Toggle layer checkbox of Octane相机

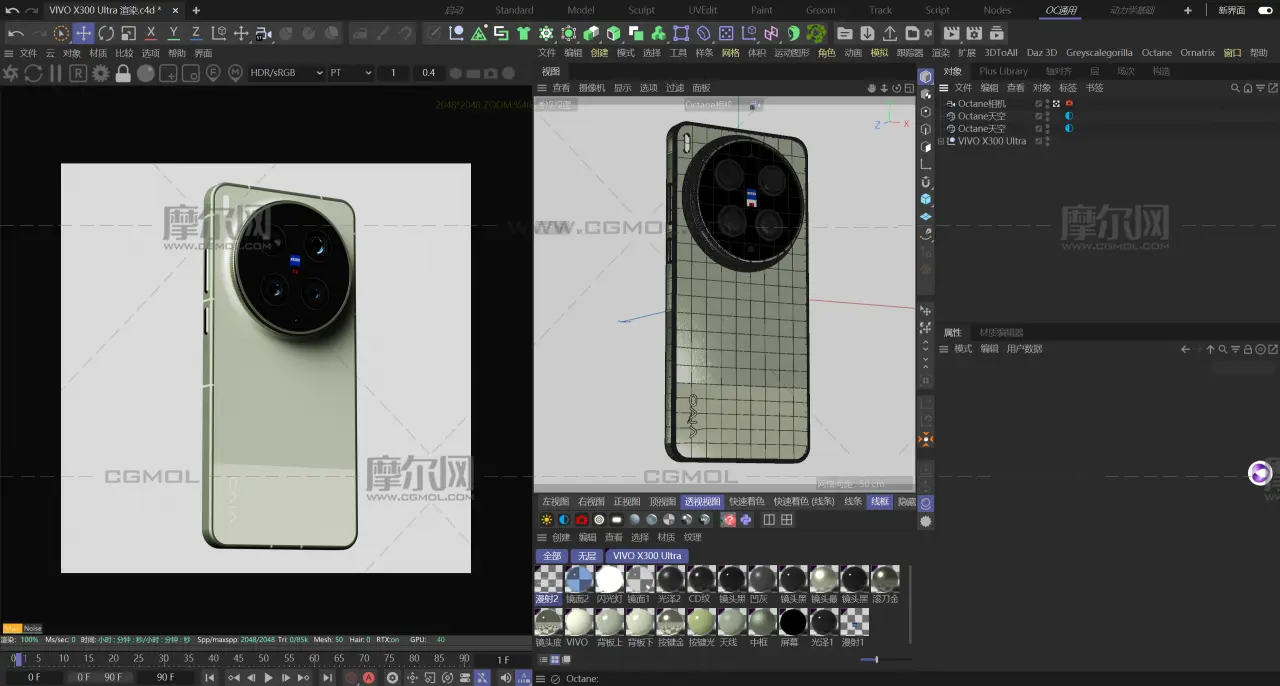(x=1039, y=104)
